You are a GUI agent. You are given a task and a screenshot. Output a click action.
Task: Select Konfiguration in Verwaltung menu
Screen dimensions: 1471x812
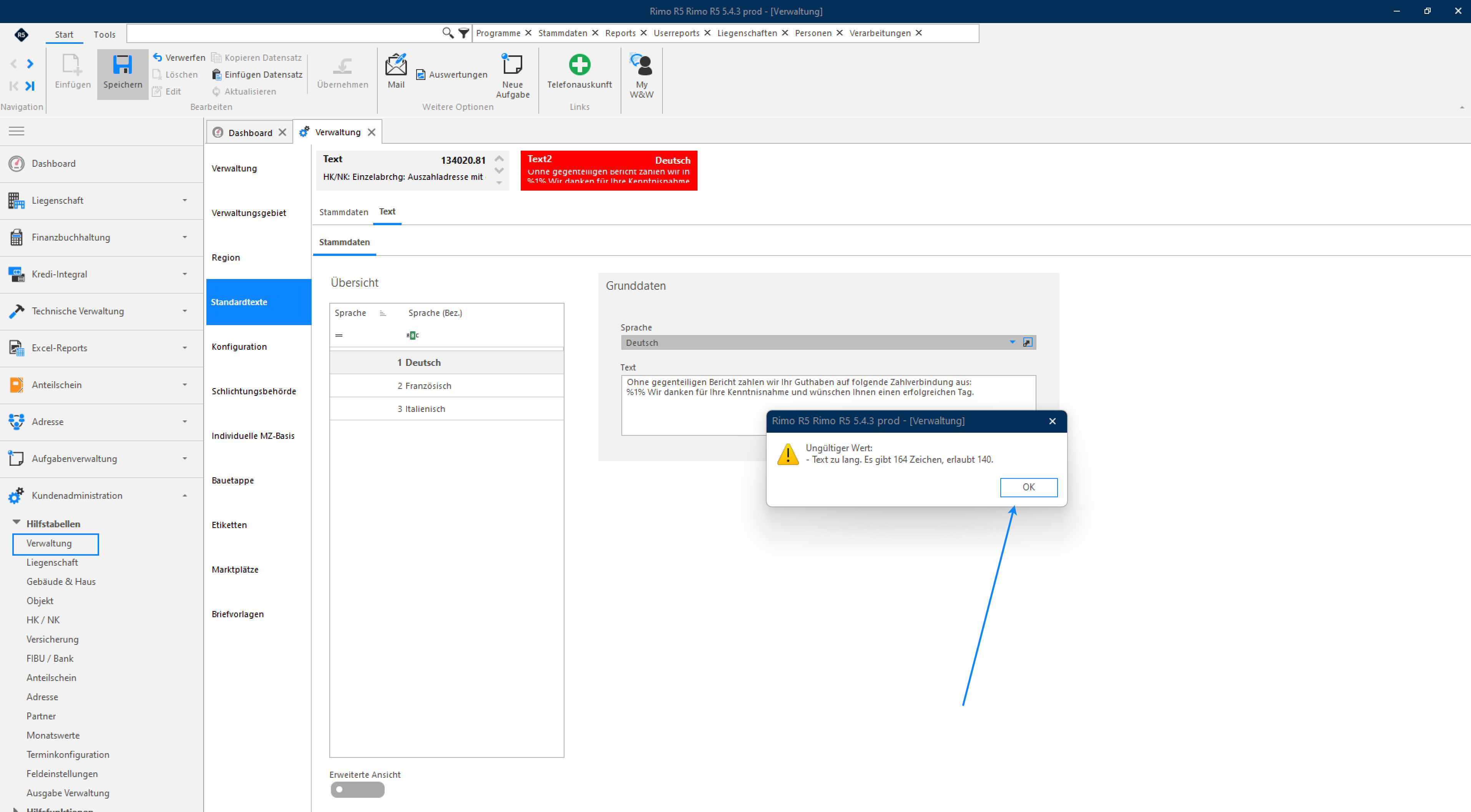(259, 347)
